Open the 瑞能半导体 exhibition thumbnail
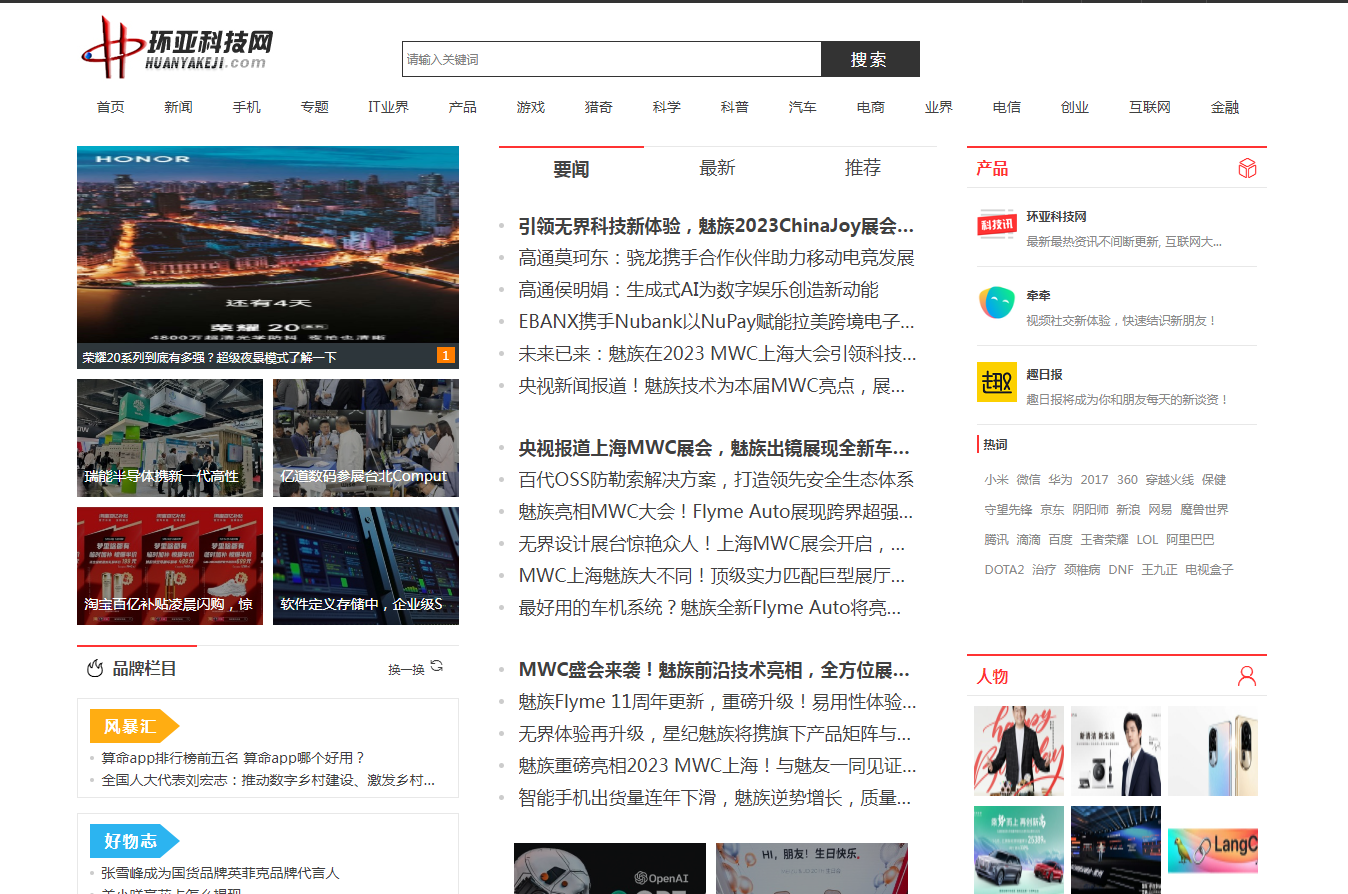1348x894 pixels. (170, 438)
